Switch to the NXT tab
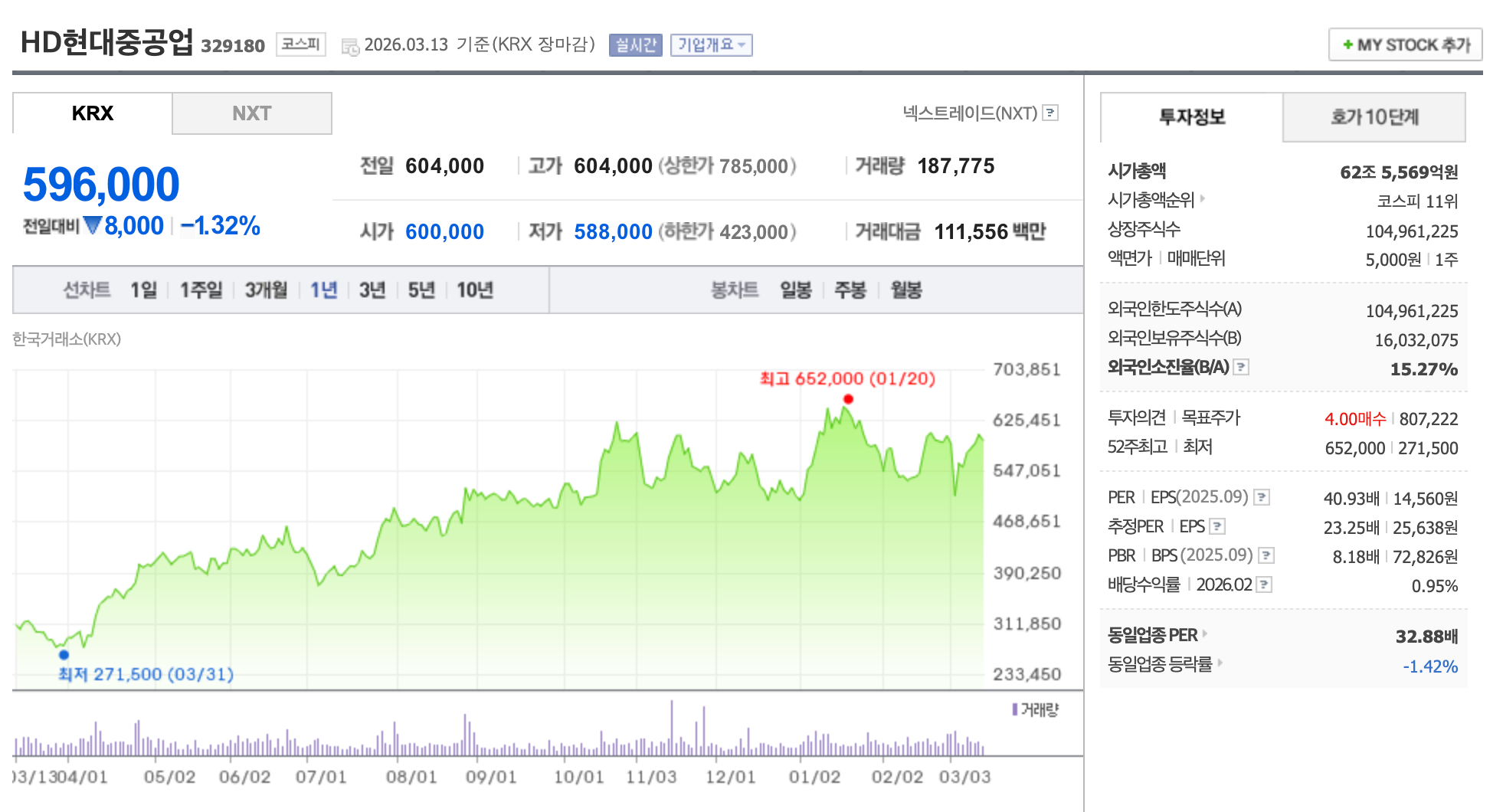The image size is (1503, 812). click(x=252, y=113)
